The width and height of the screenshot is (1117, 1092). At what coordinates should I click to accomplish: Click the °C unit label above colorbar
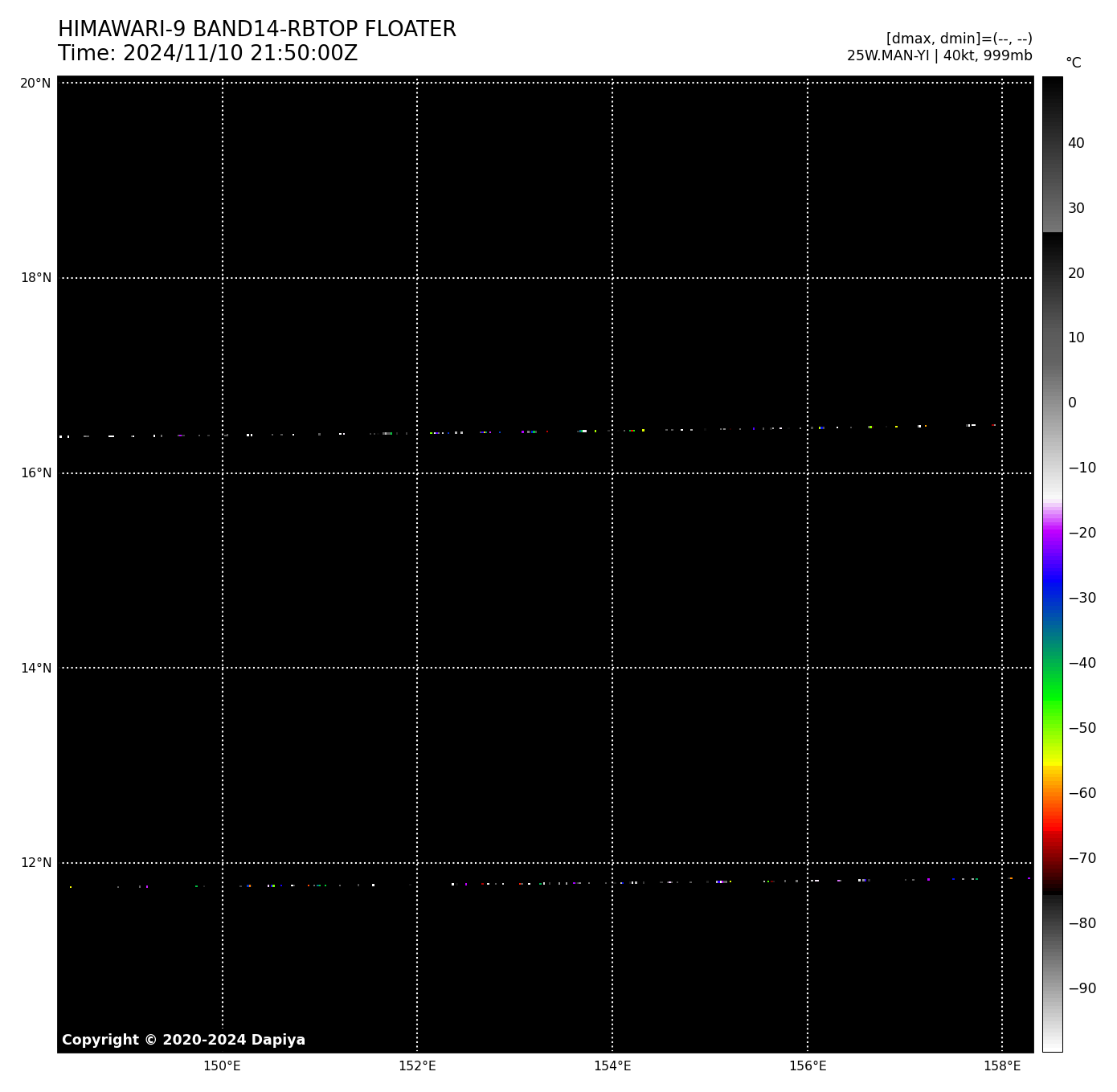tap(1073, 63)
